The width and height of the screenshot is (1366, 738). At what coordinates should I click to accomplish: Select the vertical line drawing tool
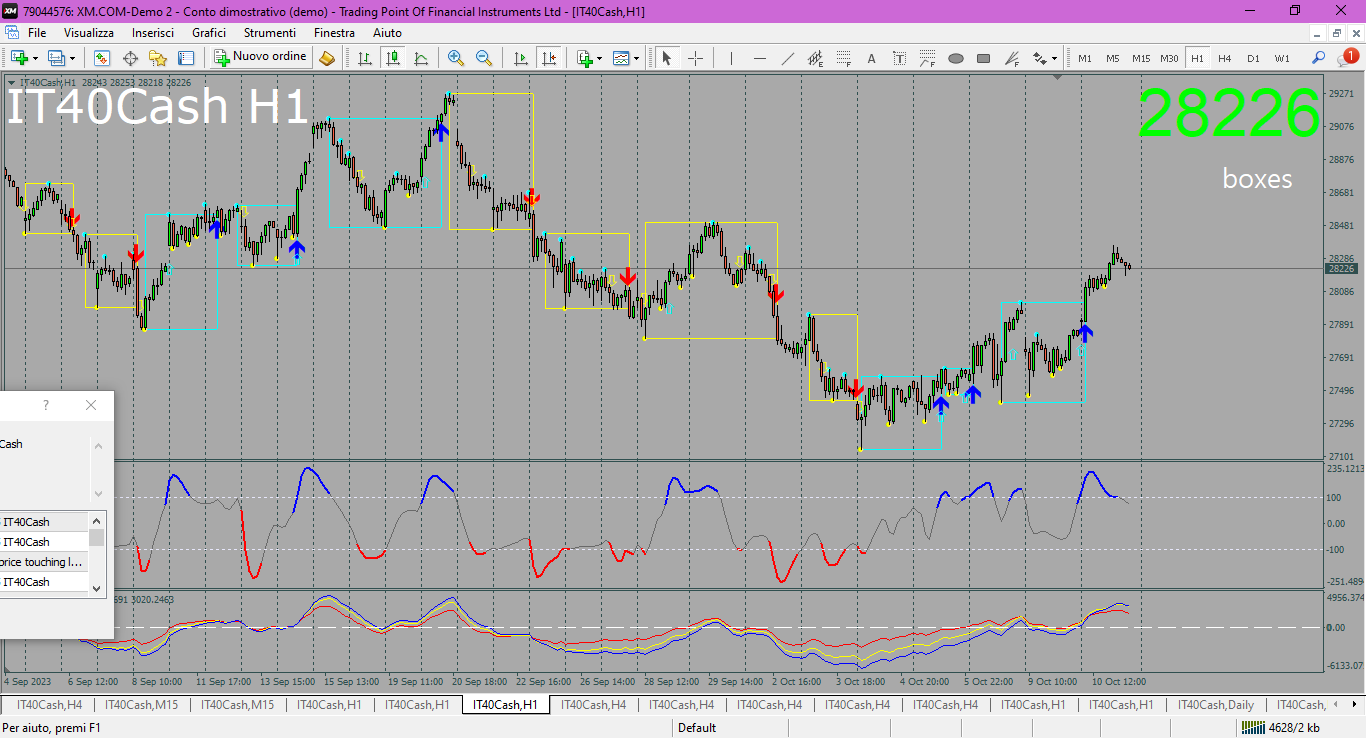tap(731, 58)
